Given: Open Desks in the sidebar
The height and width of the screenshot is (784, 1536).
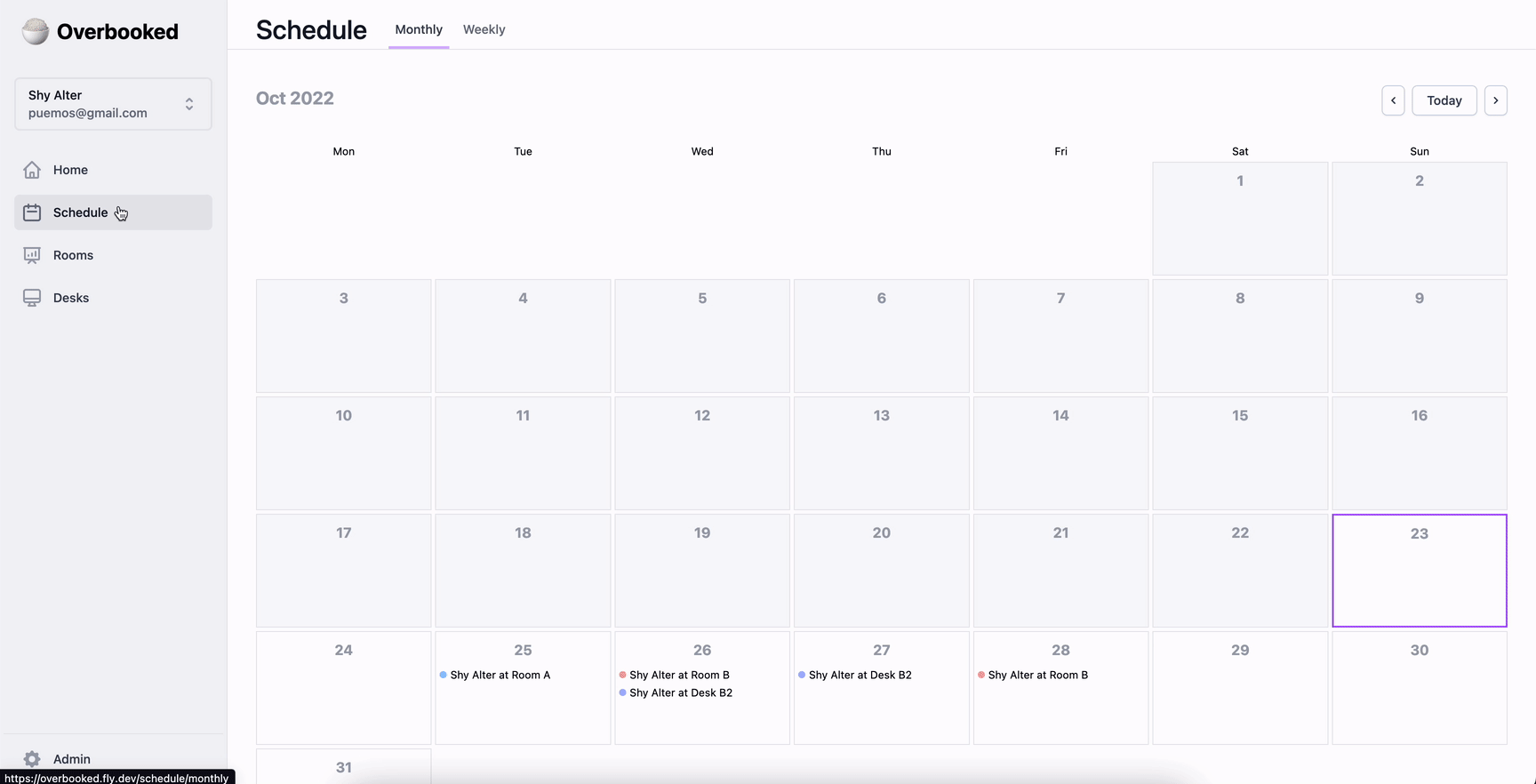Looking at the screenshot, I should tap(113, 298).
